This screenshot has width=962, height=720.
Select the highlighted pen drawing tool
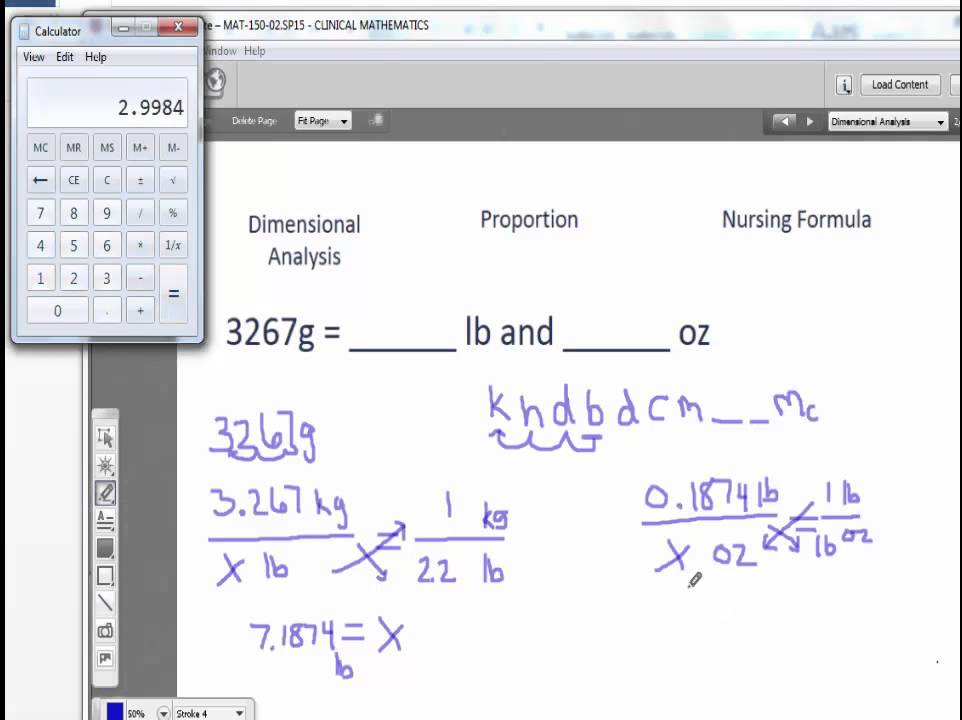105,493
